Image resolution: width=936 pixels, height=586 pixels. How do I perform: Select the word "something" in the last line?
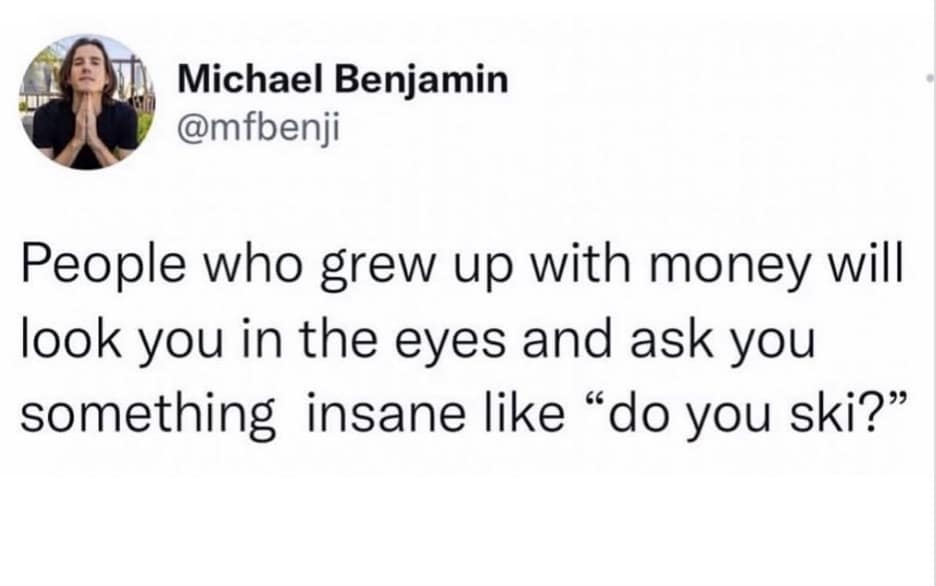pyautogui.click(x=148, y=410)
